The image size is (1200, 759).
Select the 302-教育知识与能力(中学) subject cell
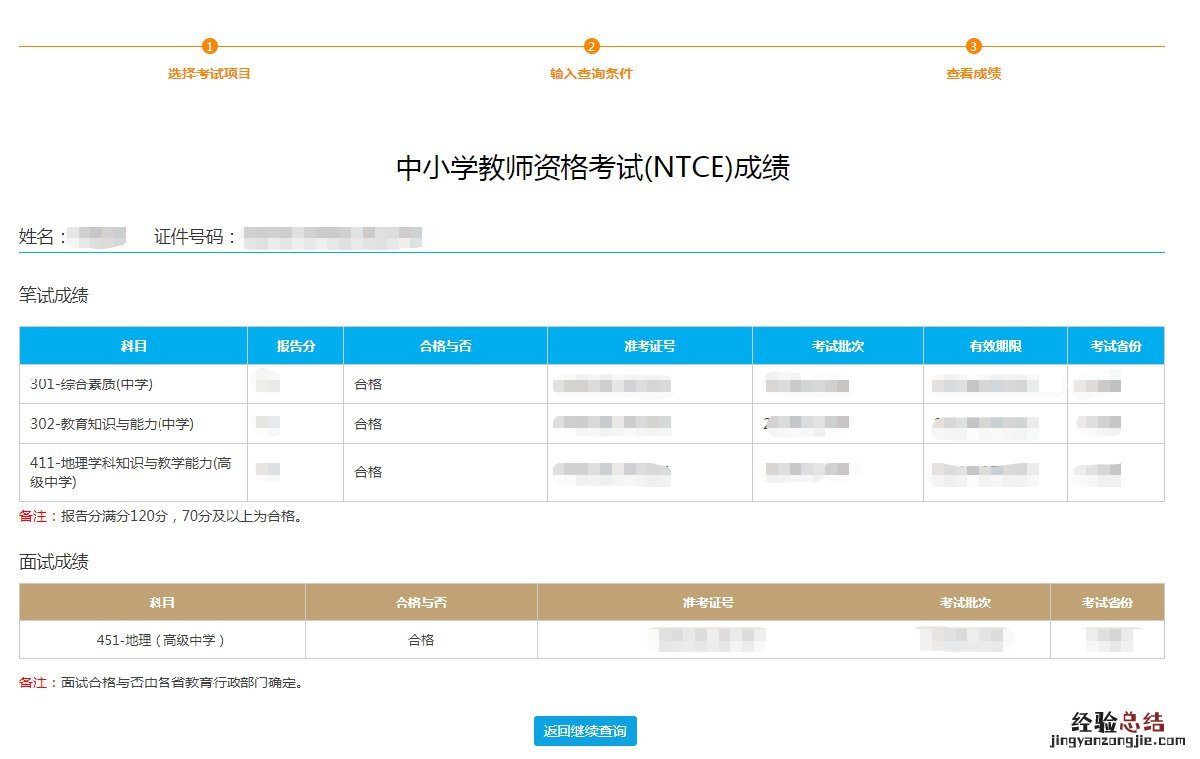(x=112, y=424)
